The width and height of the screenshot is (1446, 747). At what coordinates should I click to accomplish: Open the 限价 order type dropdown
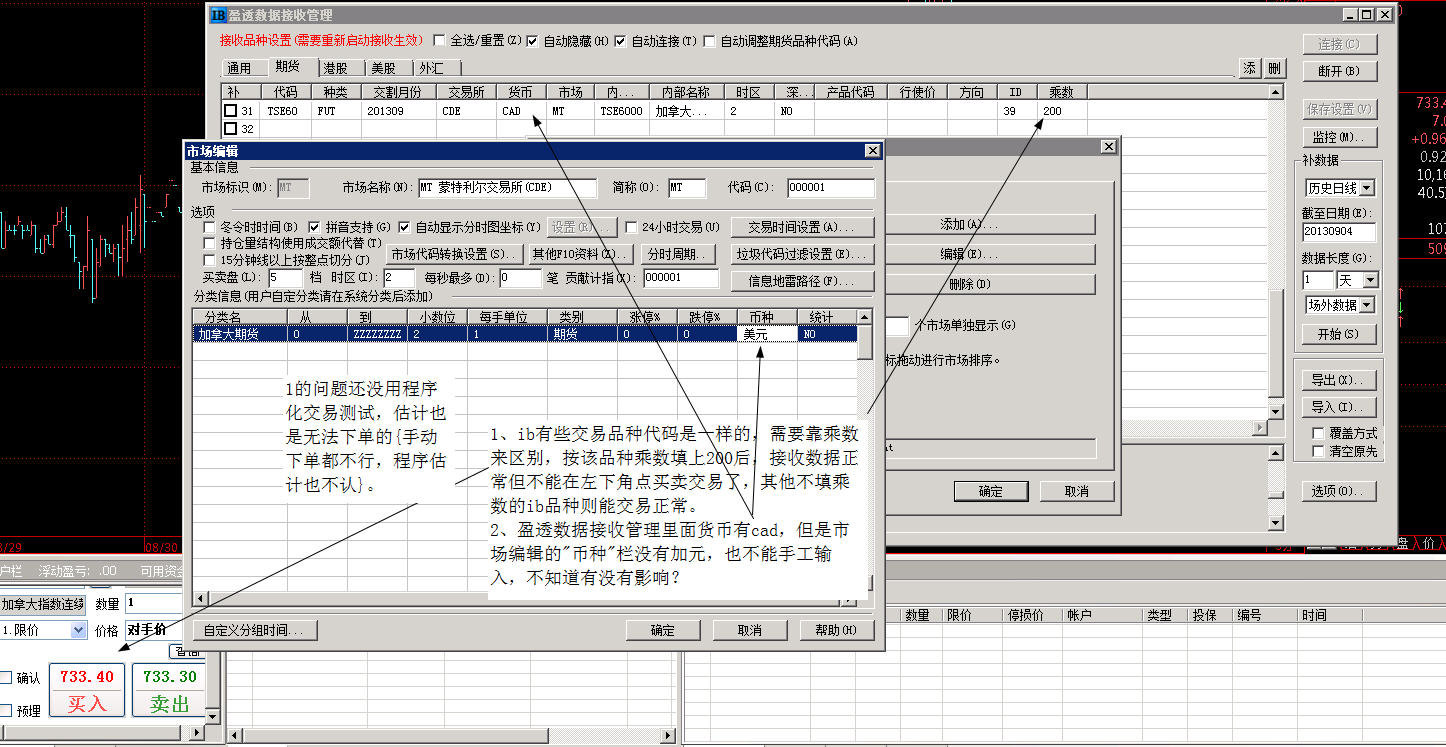tap(79, 630)
